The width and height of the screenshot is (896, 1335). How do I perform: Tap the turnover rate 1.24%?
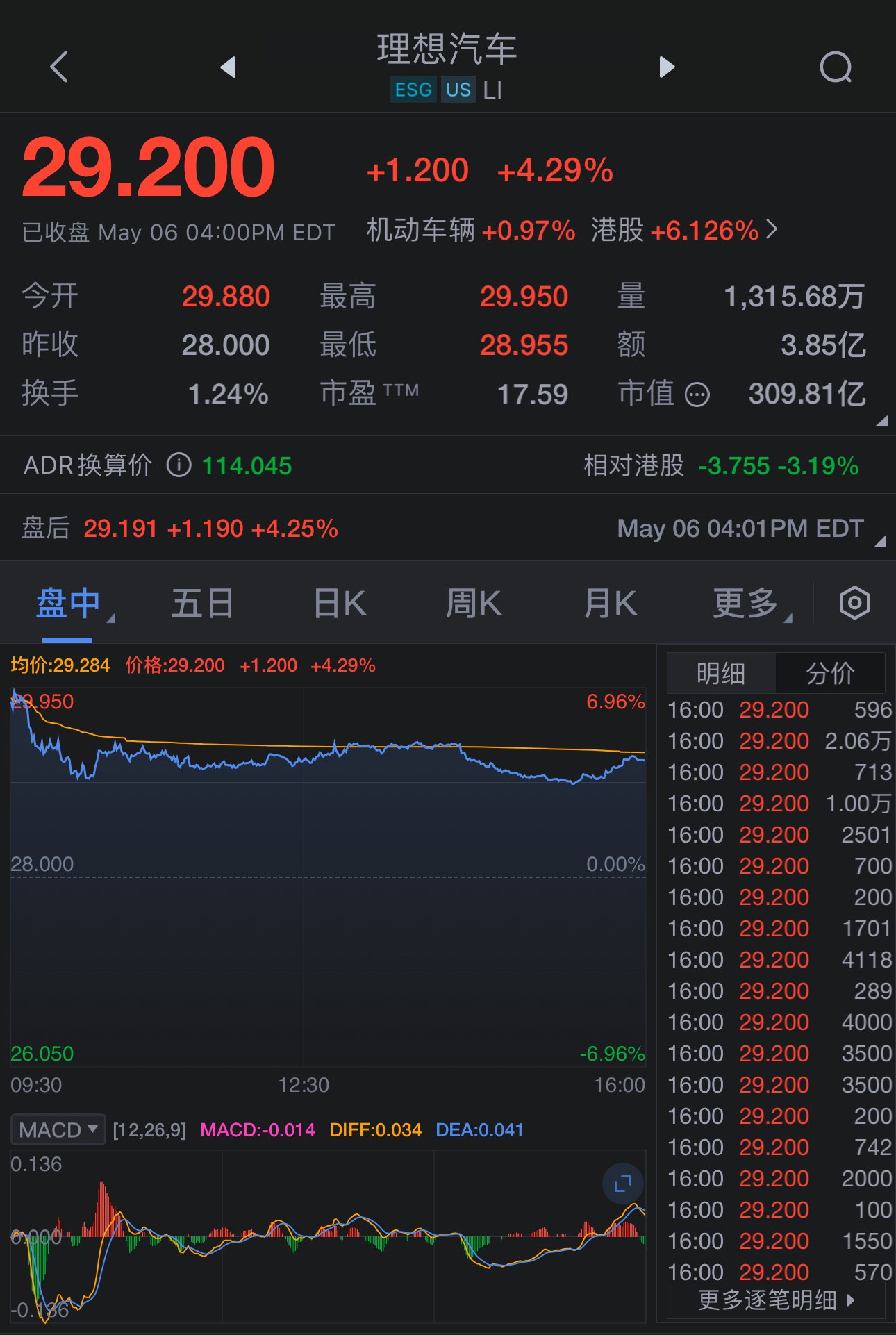click(229, 395)
